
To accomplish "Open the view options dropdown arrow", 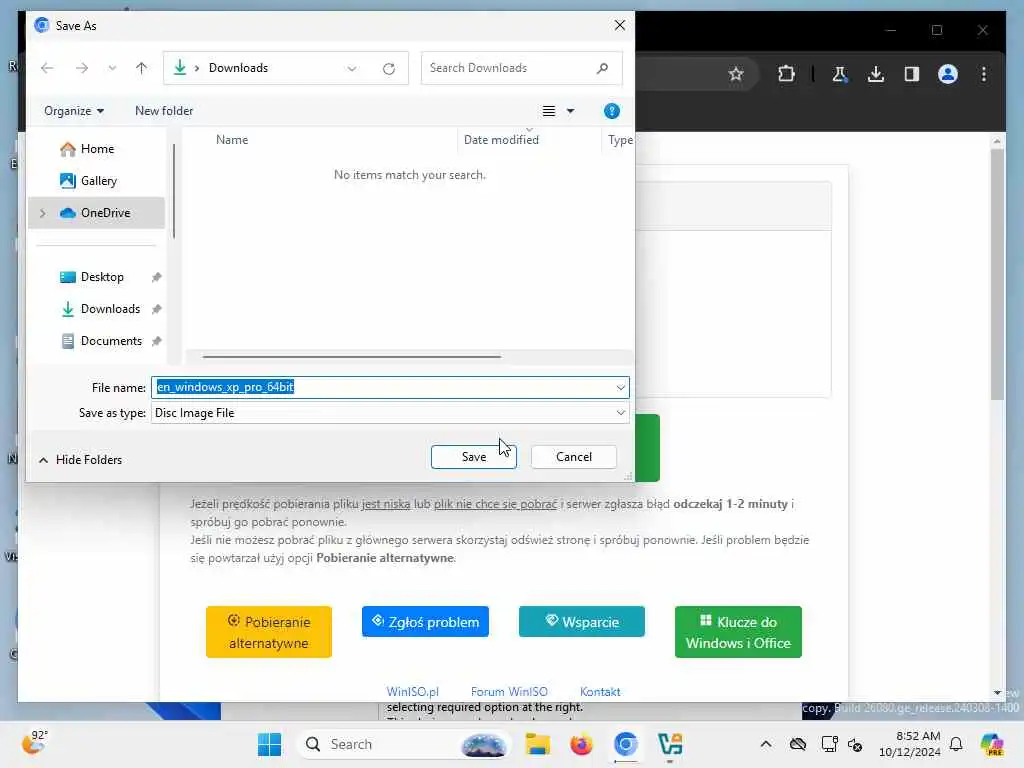I will [570, 111].
